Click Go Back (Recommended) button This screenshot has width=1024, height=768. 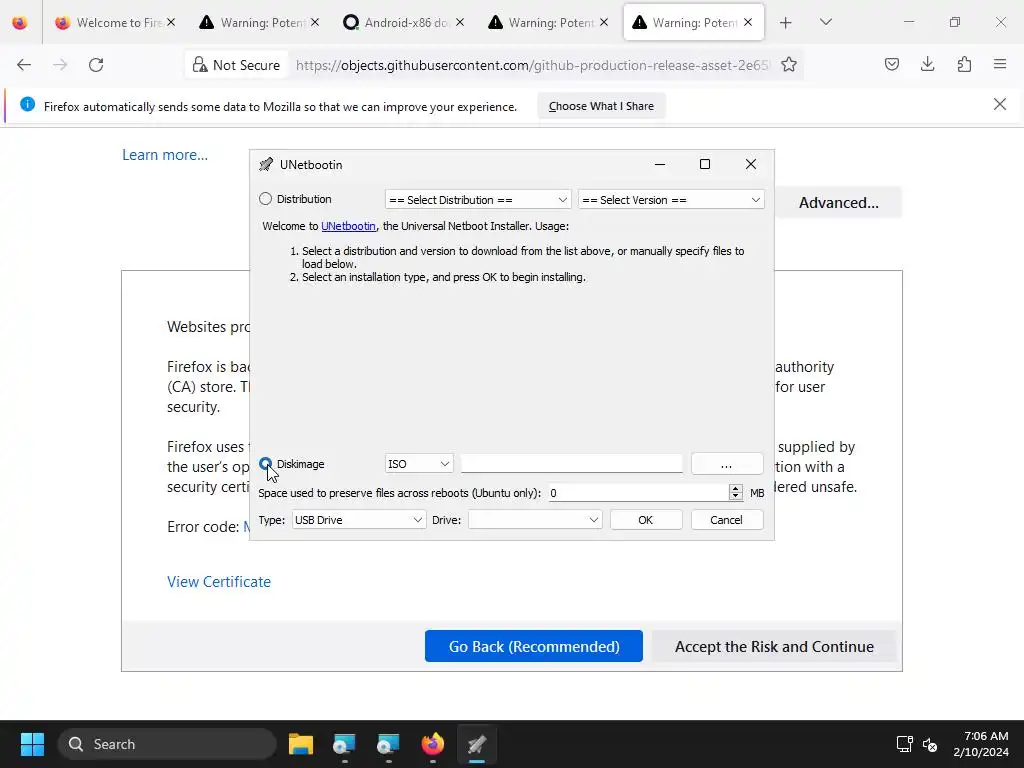pos(534,647)
